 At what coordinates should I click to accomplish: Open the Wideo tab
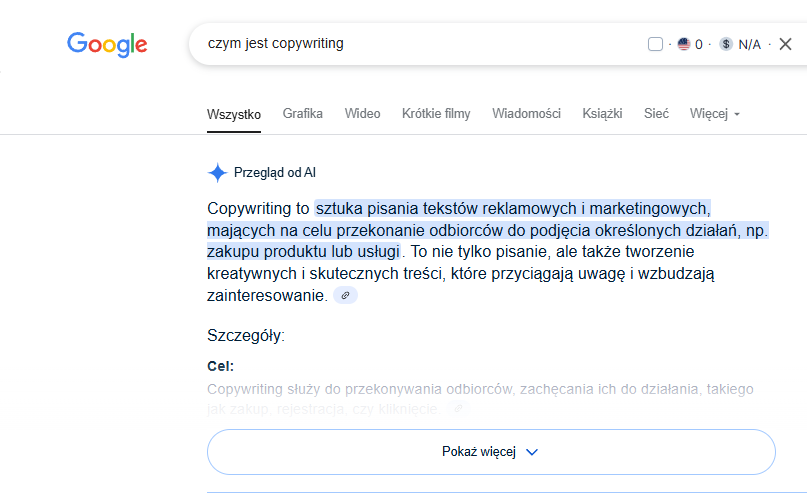[x=362, y=114]
